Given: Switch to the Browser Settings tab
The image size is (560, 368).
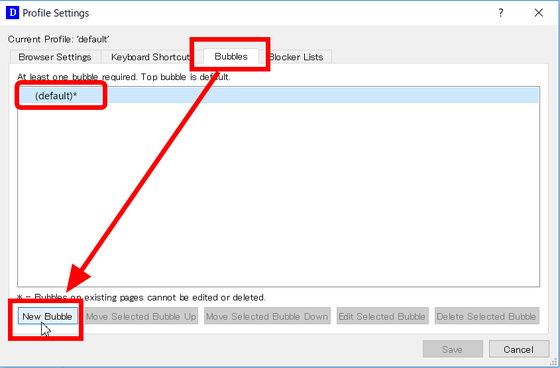Looking at the screenshot, I should click(x=55, y=57).
